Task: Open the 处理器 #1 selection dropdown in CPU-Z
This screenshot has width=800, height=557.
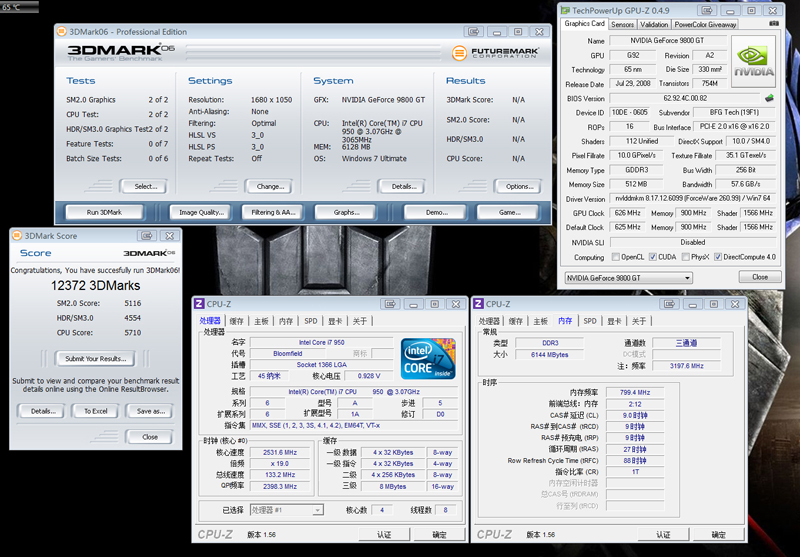Action: tap(287, 510)
